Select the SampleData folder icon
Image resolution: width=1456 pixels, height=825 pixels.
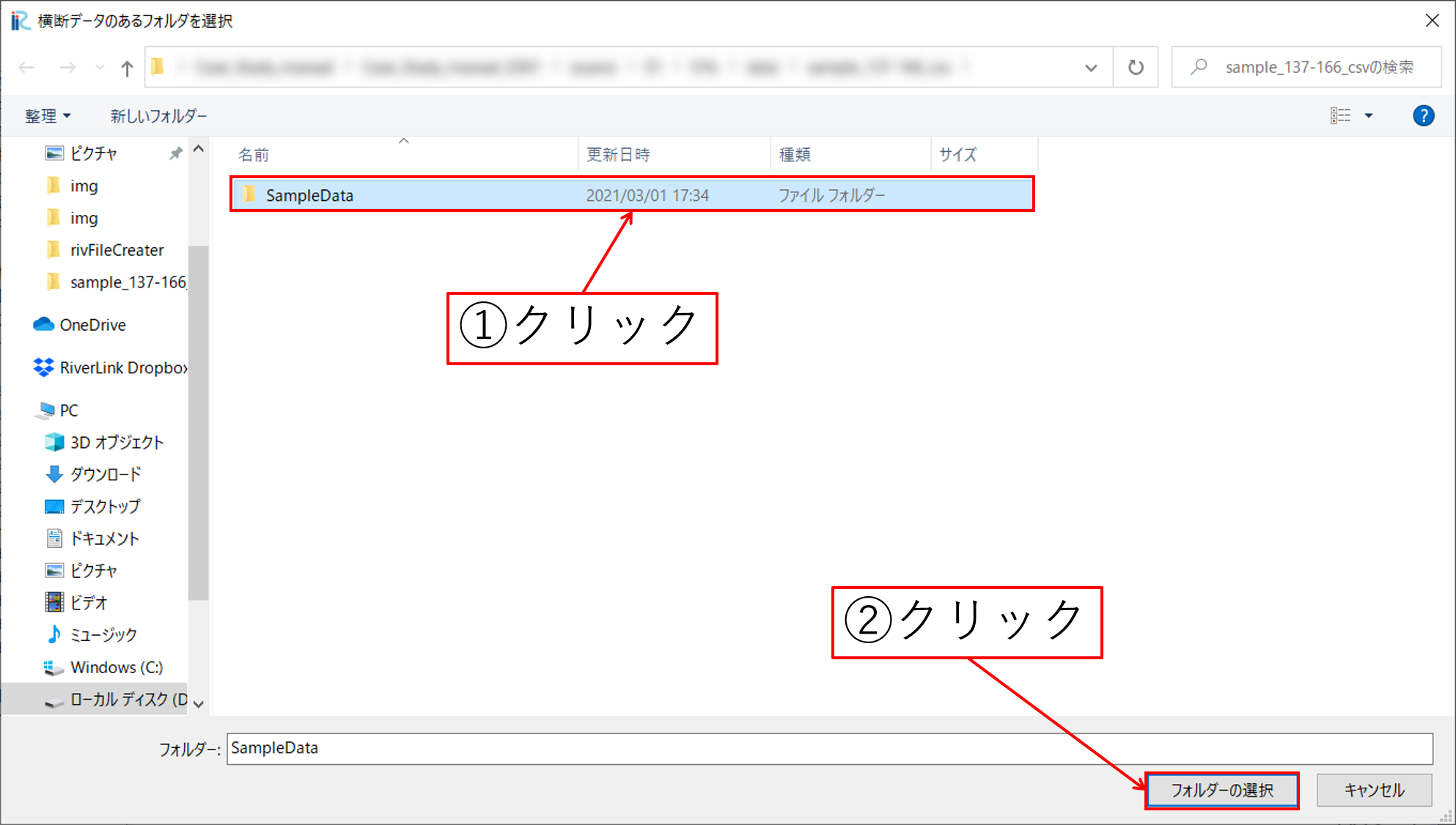point(249,194)
